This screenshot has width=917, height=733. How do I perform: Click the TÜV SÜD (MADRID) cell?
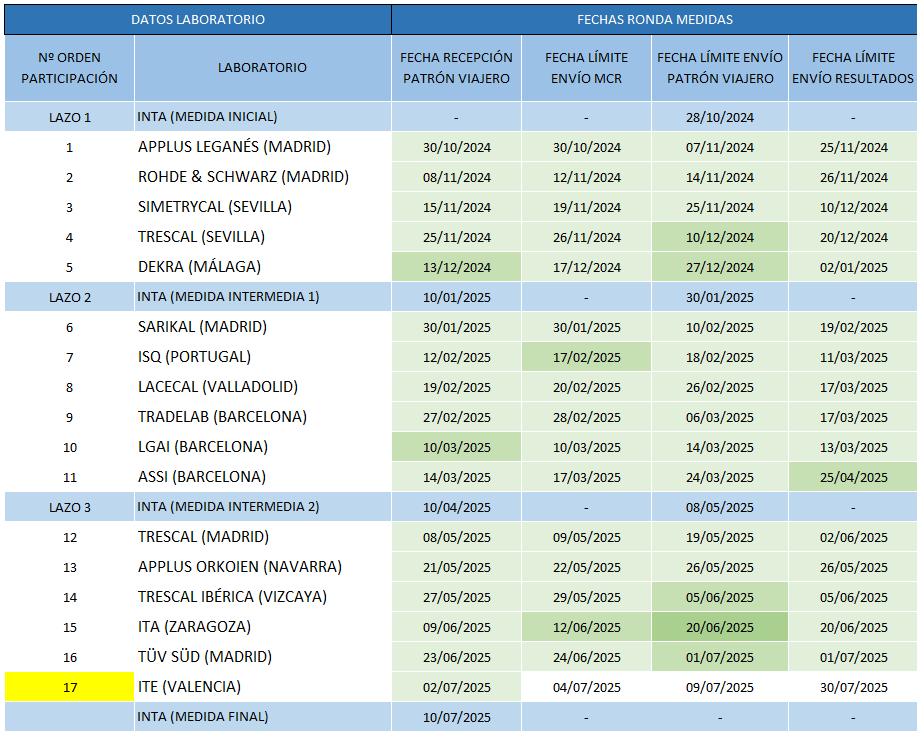point(263,657)
